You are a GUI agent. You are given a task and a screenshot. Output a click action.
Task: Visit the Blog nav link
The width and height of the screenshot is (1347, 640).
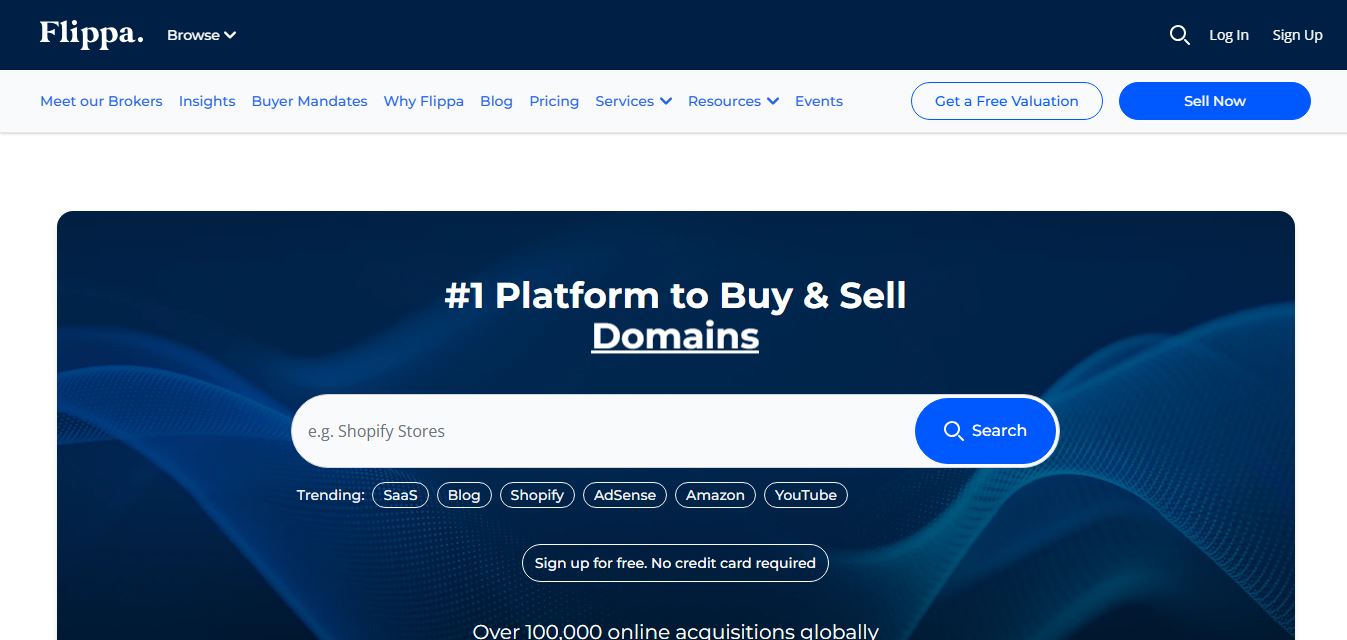coord(496,101)
